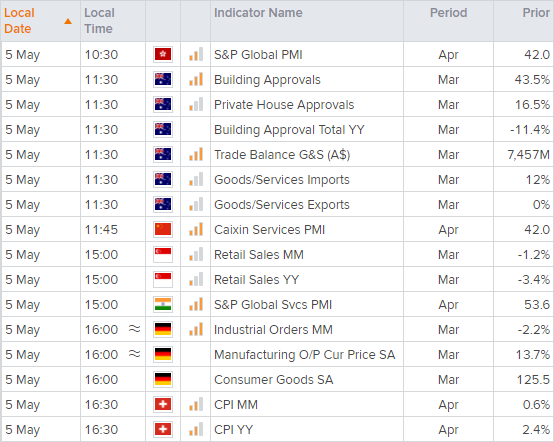Sort by the Local Date column header
The image size is (554, 442).
(19, 20)
